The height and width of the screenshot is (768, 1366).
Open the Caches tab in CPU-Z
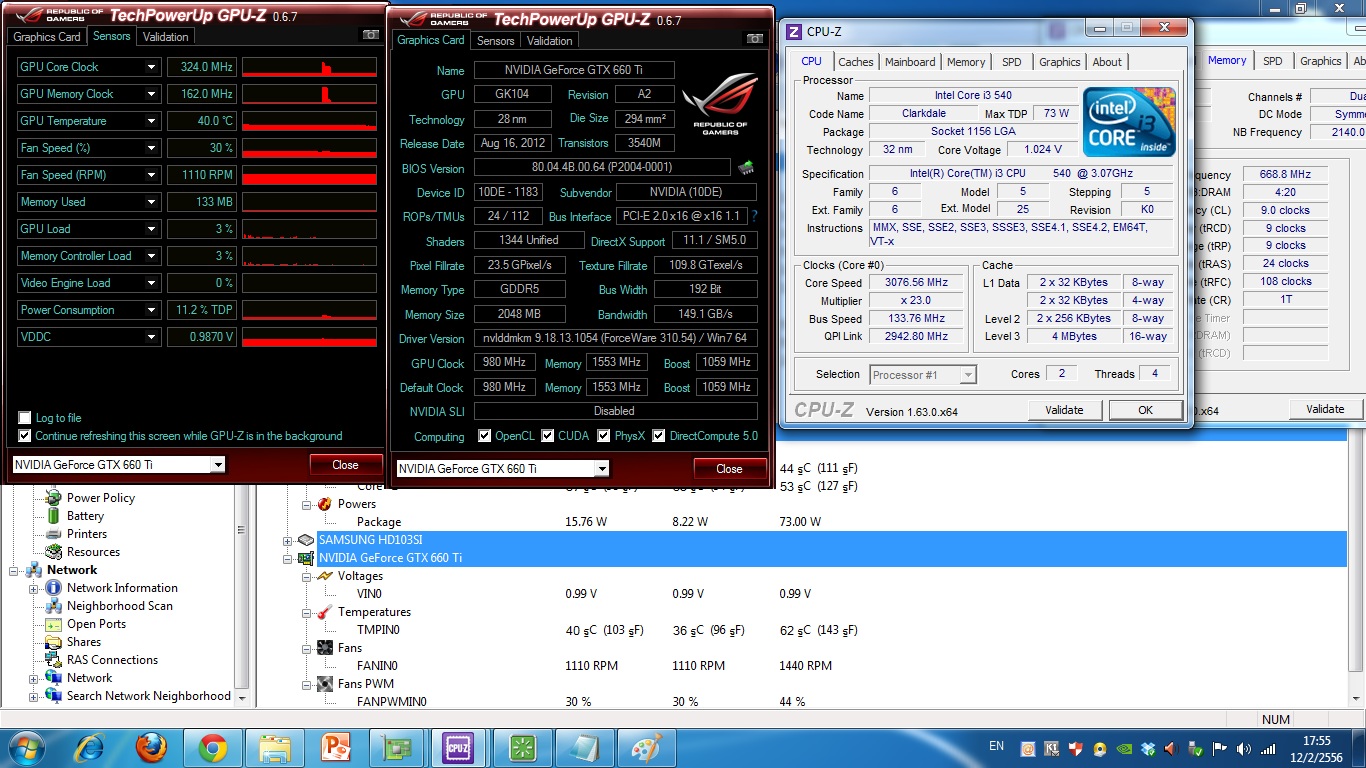[x=856, y=62]
